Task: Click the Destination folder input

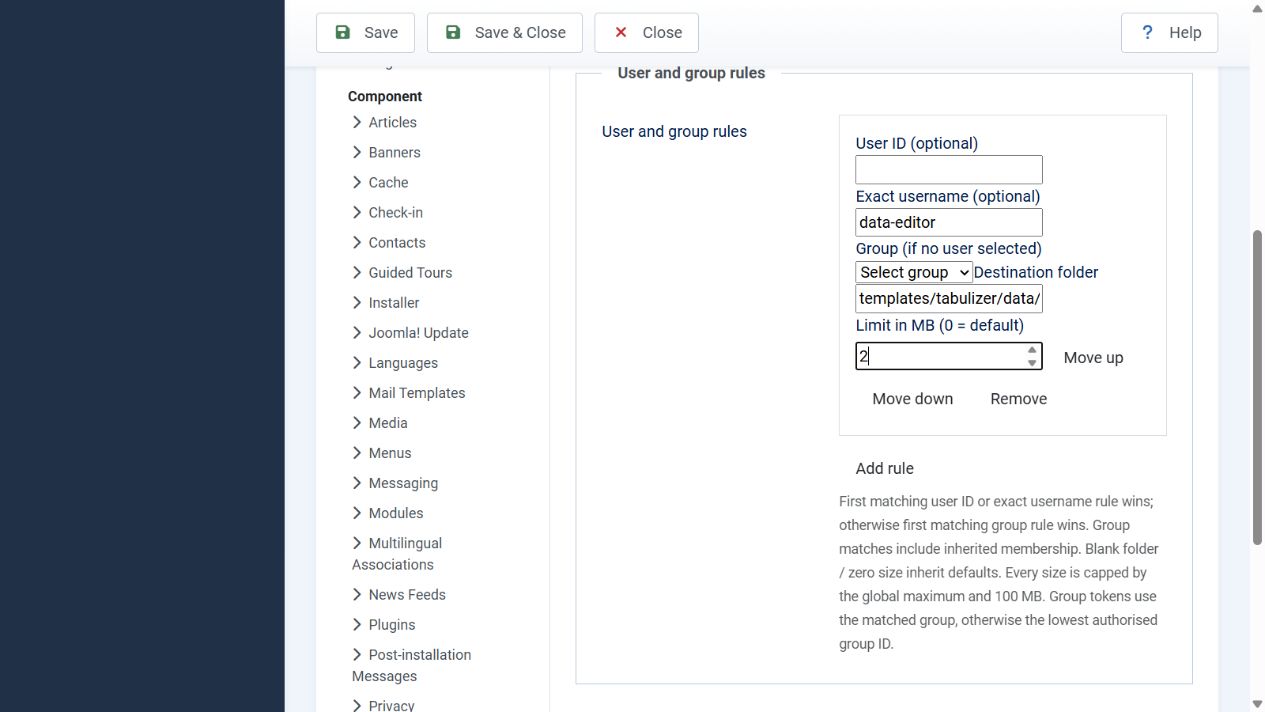Action: (949, 298)
